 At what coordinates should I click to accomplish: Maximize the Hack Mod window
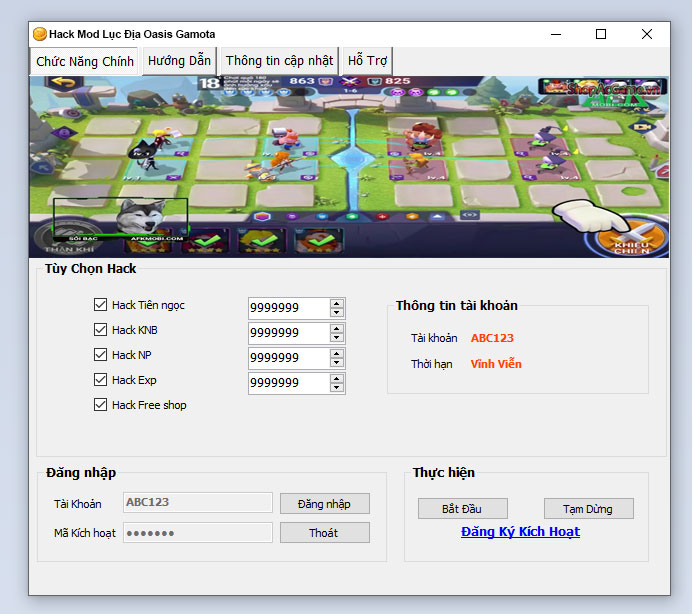(601, 34)
